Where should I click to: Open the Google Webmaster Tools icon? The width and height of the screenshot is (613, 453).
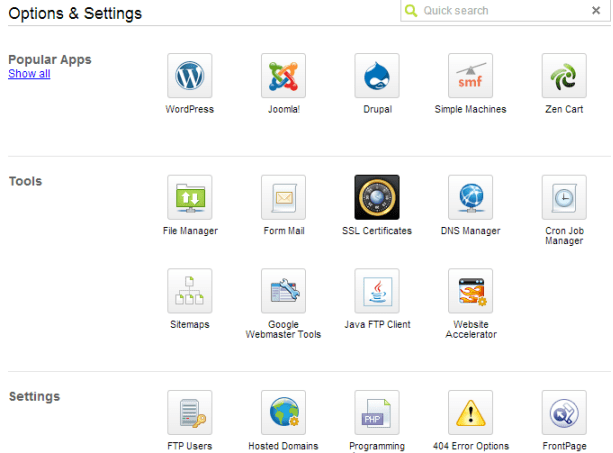pos(283,291)
